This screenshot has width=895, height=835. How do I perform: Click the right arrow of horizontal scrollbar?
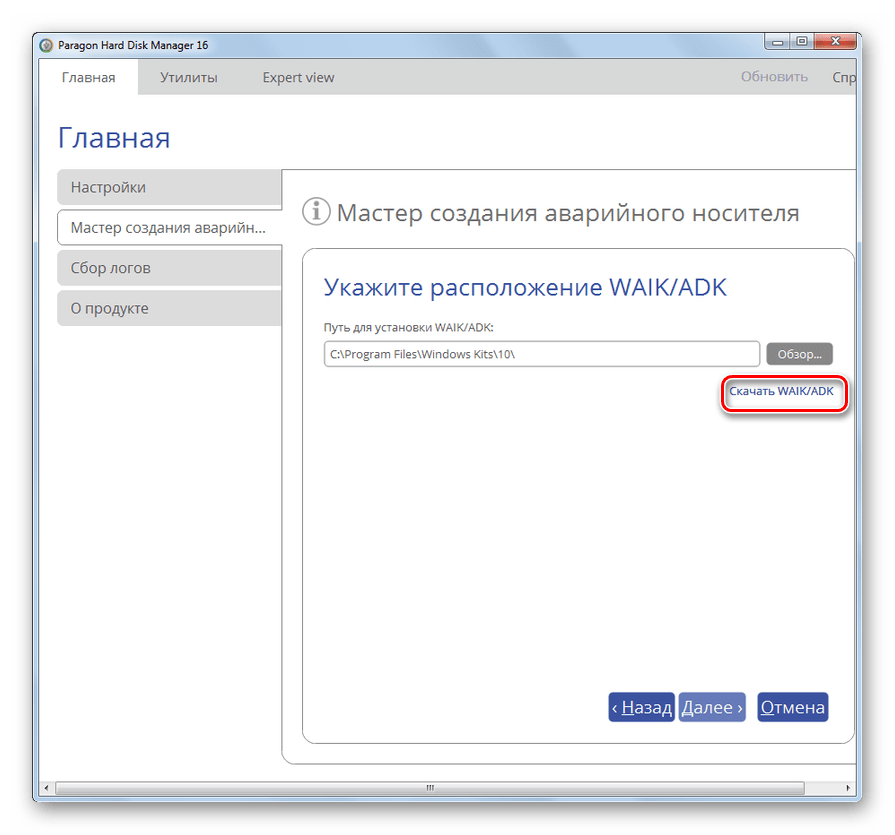pyautogui.click(x=848, y=788)
